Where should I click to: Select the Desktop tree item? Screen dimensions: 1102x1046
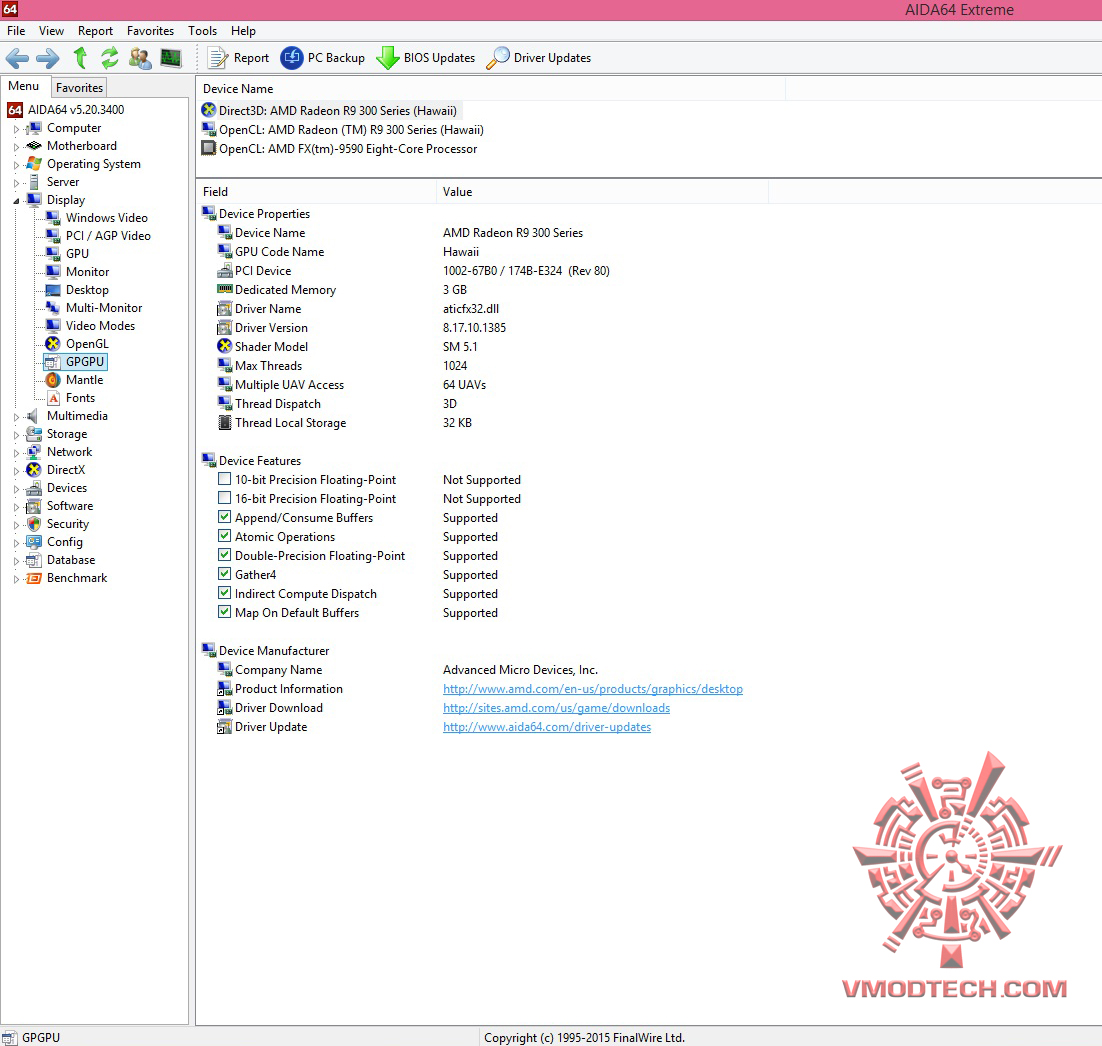pos(87,290)
